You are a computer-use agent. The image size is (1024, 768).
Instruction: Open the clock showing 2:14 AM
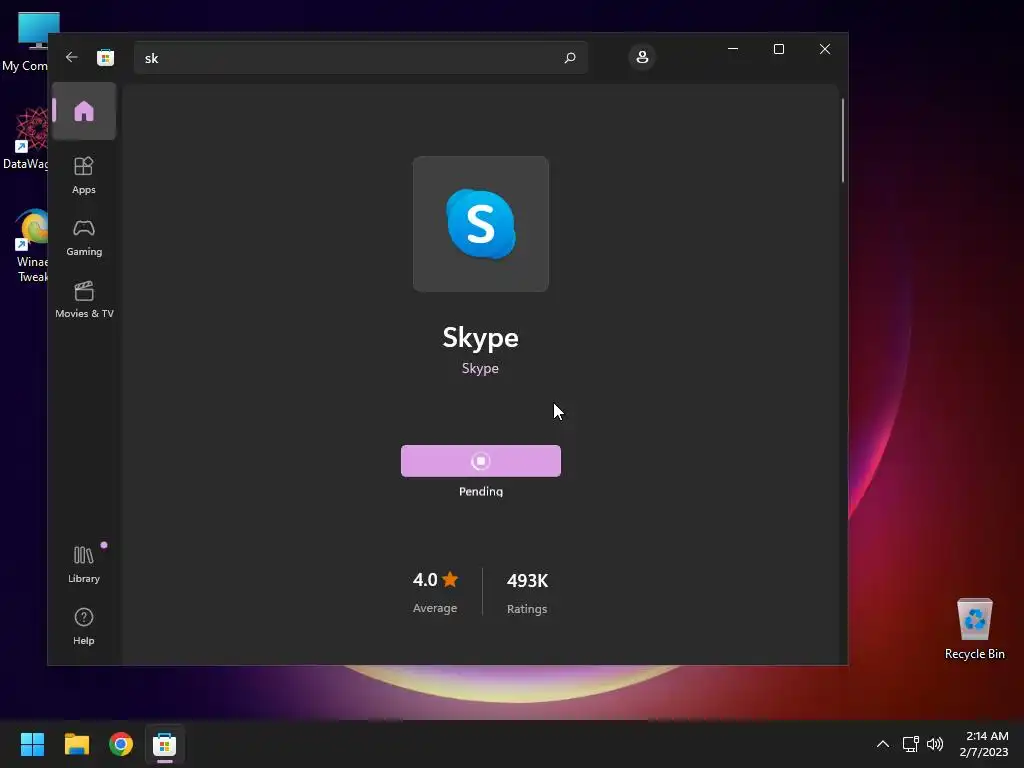pos(984,744)
